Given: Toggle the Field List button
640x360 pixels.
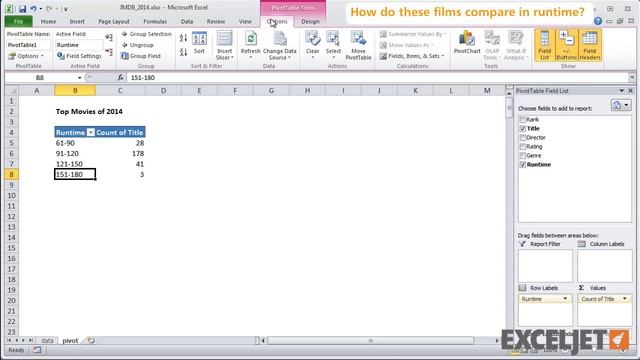Looking at the screenshot, I should coord(544,45).
